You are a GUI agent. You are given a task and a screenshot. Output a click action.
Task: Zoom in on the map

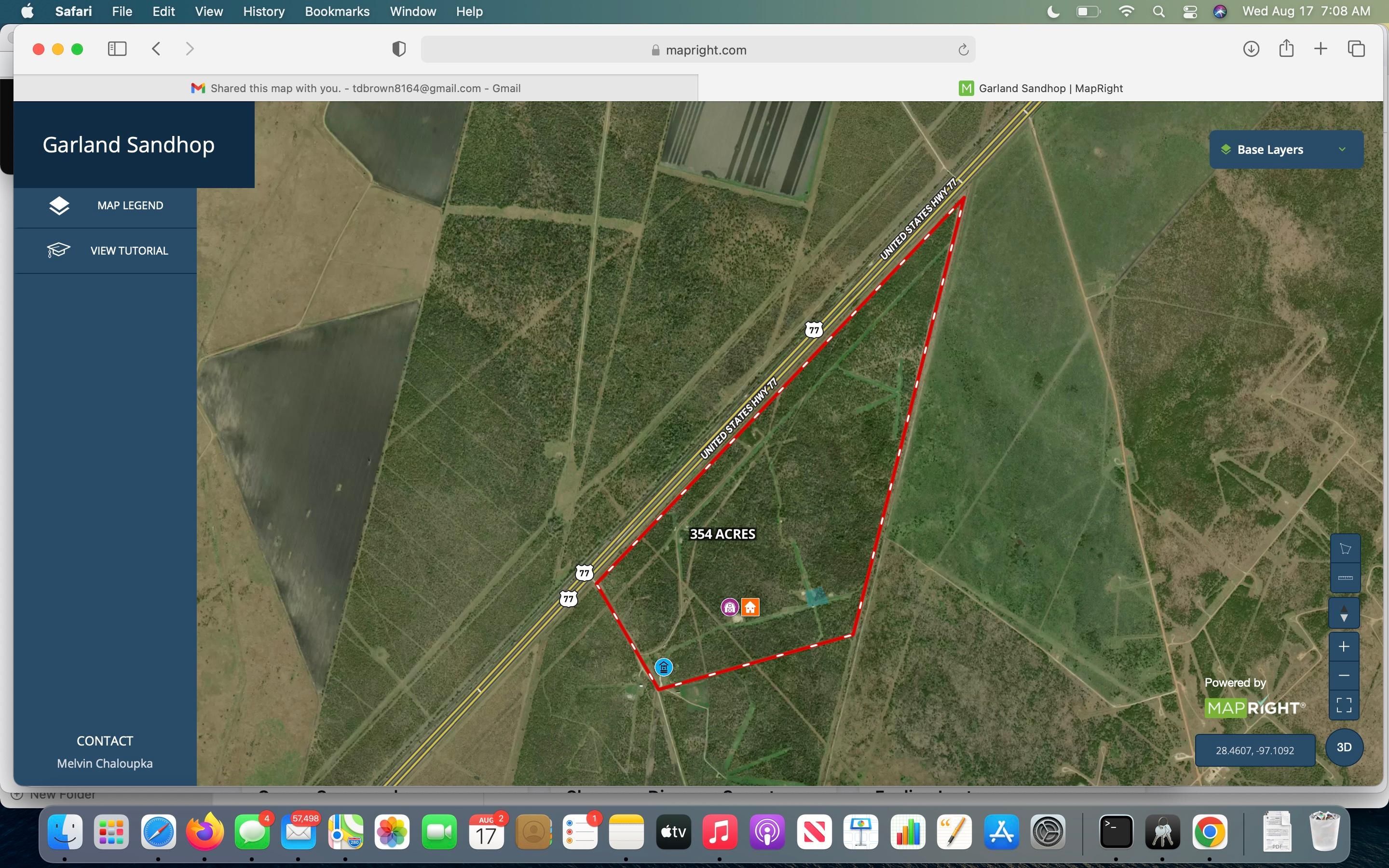[x=1345, y=646]
